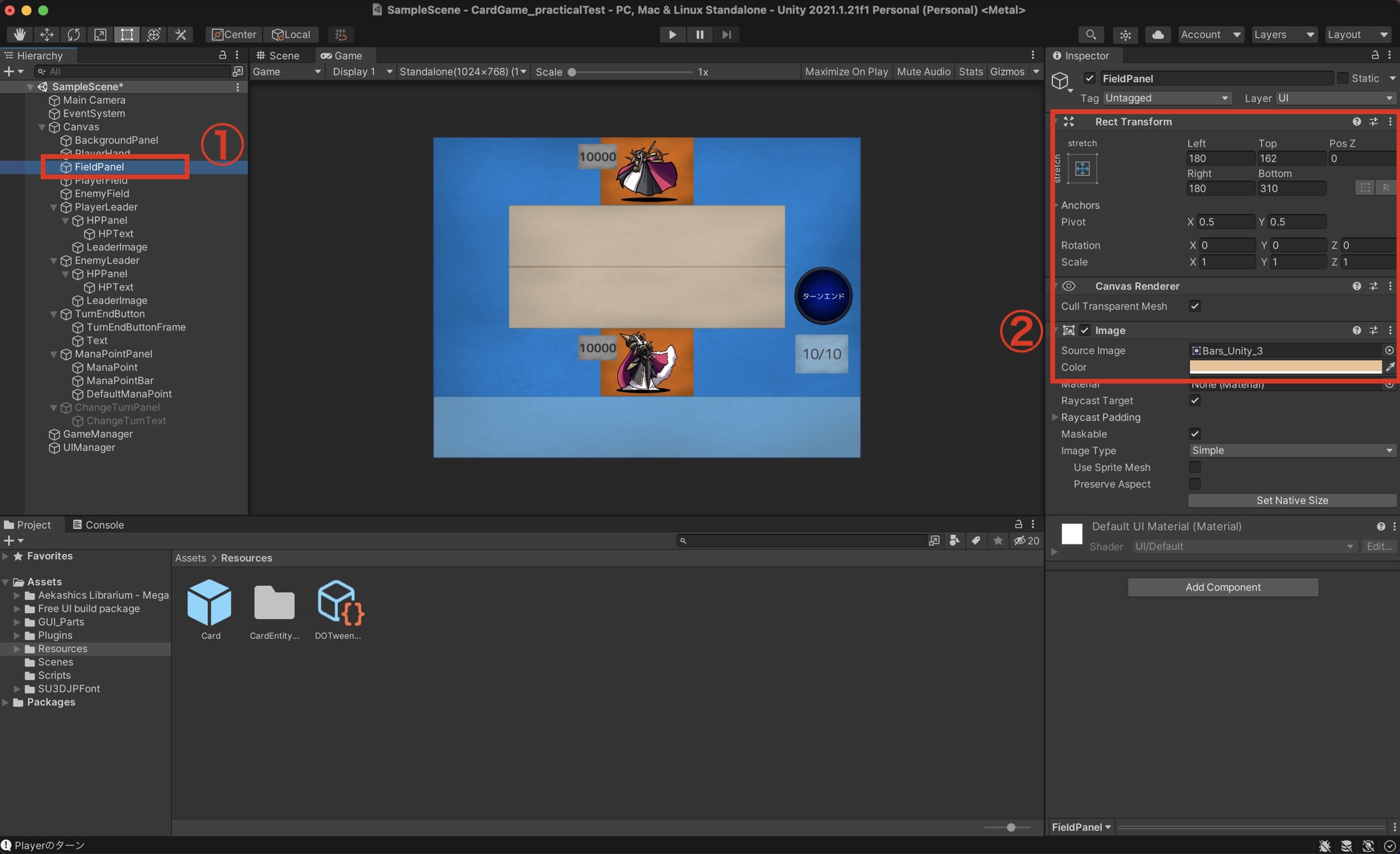Switch to the Scene tab
The height and width of the screenshot is (854, 1400).
point(278,56)
